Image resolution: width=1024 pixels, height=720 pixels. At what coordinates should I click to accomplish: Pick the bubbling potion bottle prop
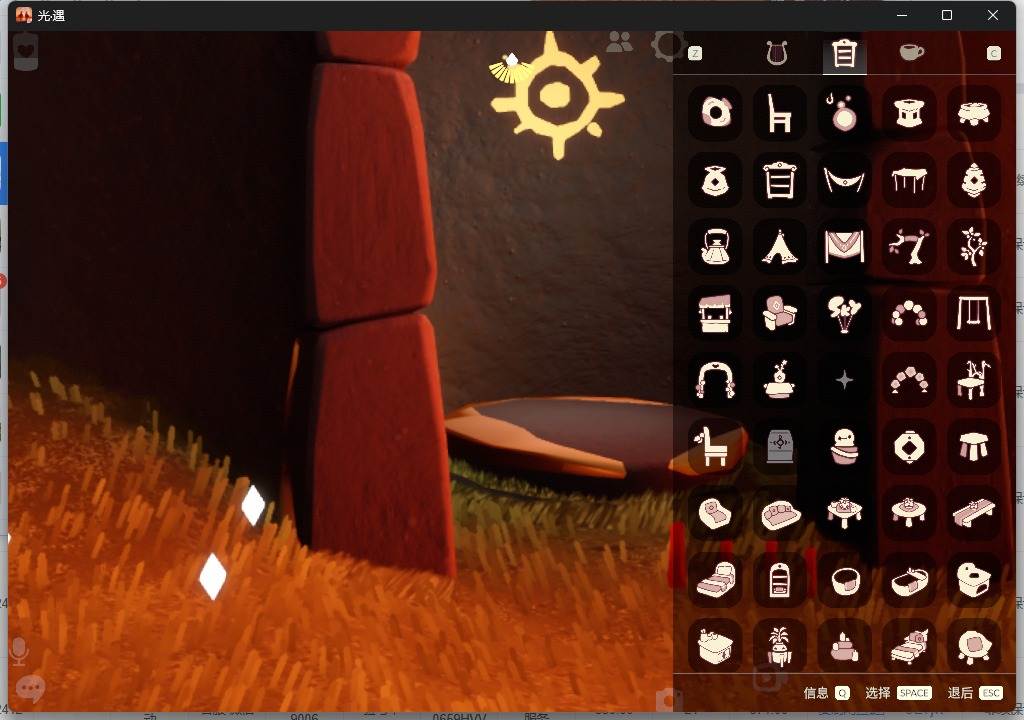point(844,113)
